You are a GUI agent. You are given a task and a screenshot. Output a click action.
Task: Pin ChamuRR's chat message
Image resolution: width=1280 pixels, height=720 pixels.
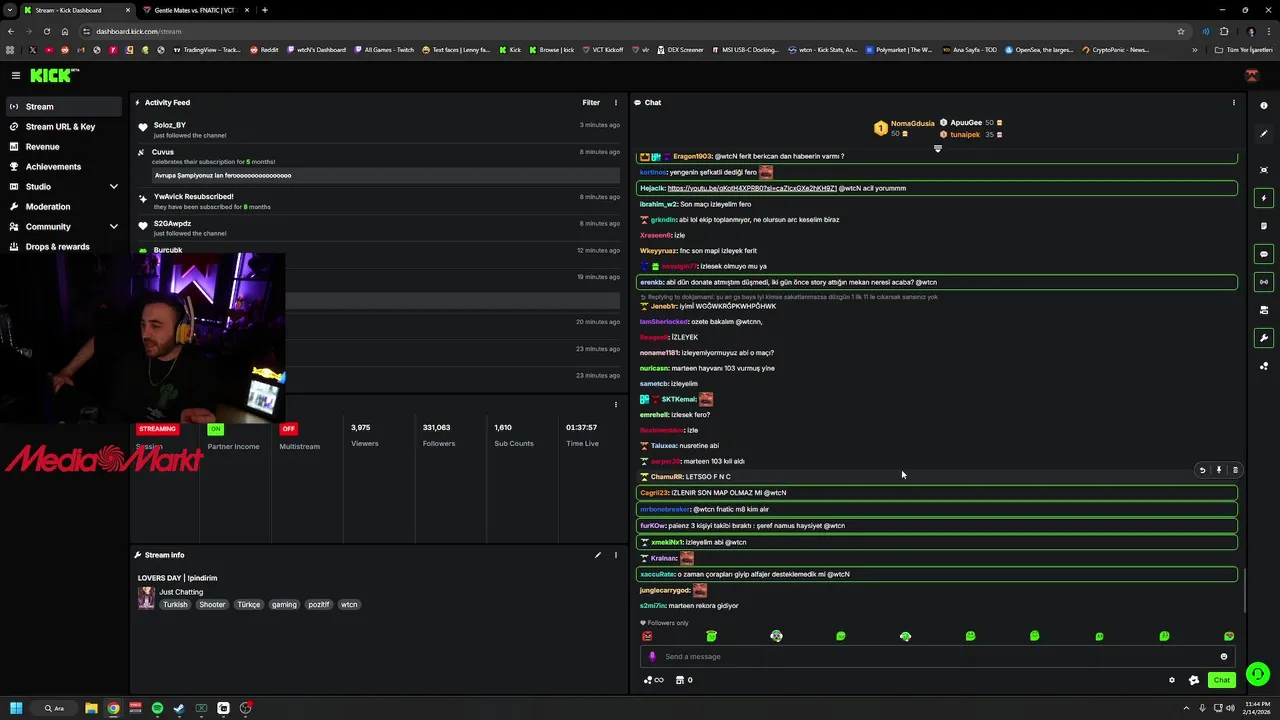coord(1219,470)
